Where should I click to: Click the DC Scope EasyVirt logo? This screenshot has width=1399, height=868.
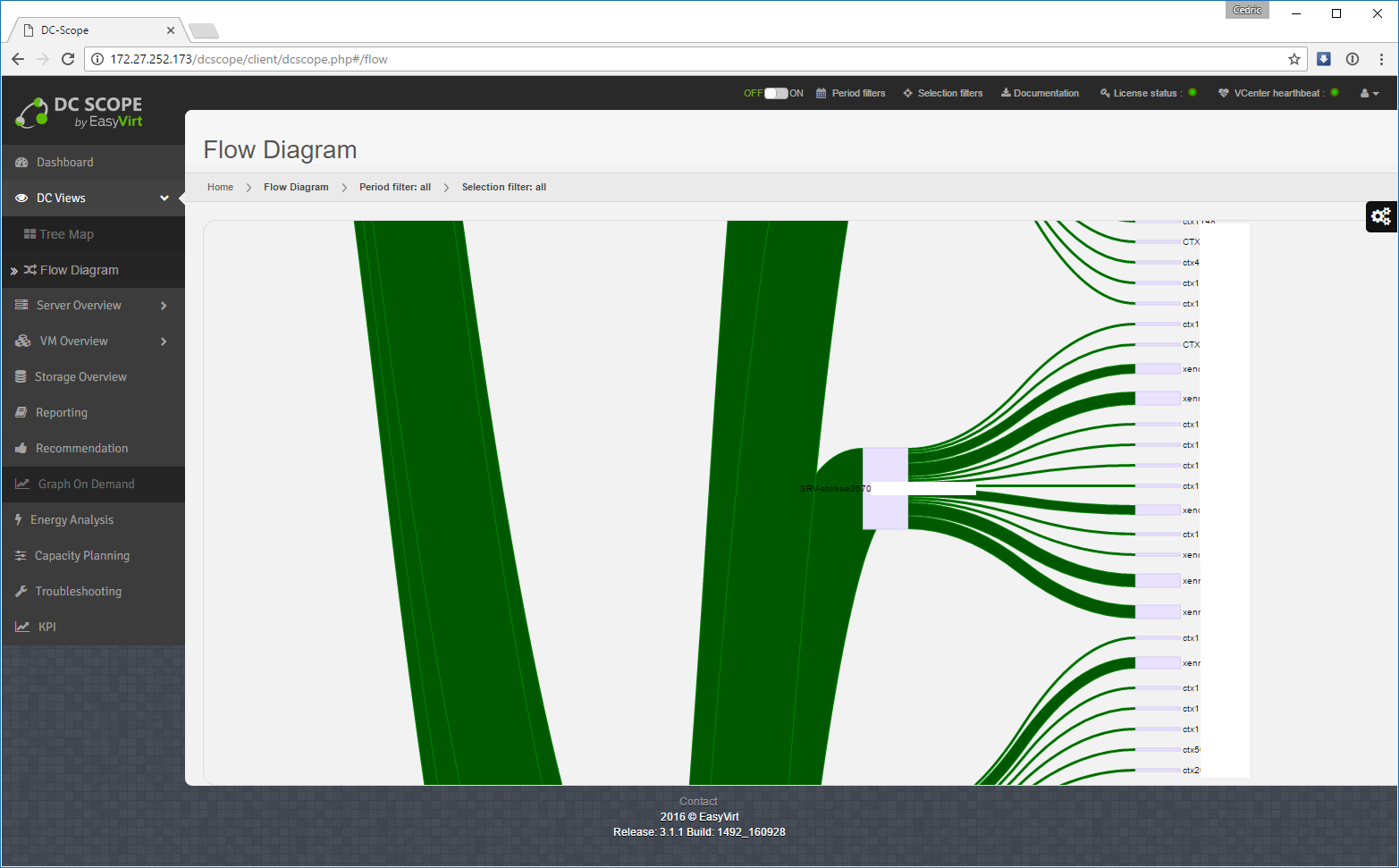(x=79, y=112)
